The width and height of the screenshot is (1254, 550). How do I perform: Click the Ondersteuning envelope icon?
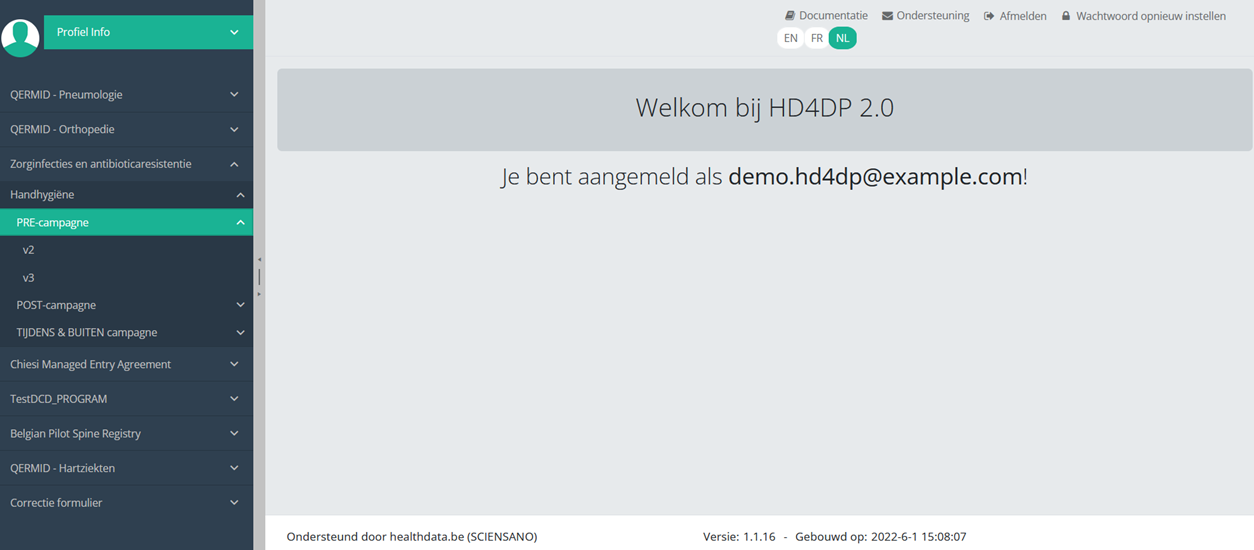pos(888,16)
